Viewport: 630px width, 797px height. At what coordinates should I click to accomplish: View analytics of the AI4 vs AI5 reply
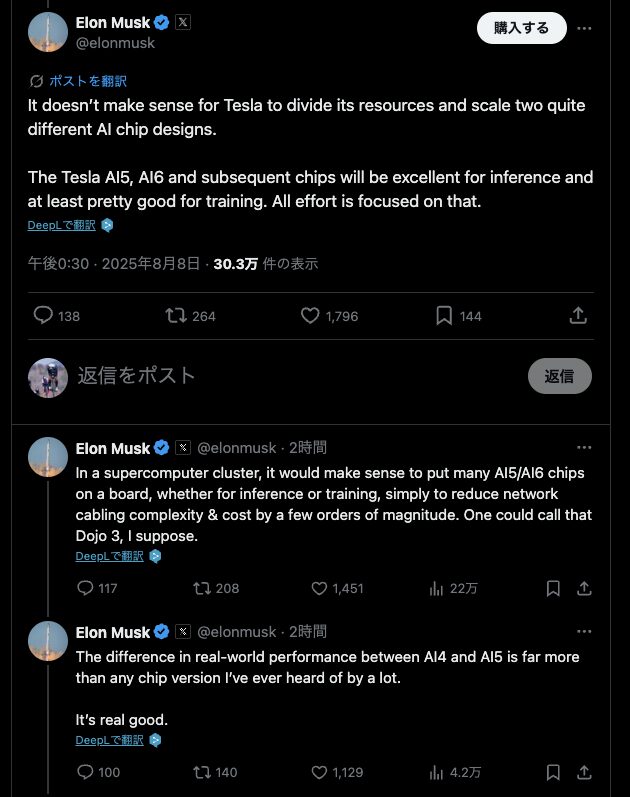coord(436,772)
